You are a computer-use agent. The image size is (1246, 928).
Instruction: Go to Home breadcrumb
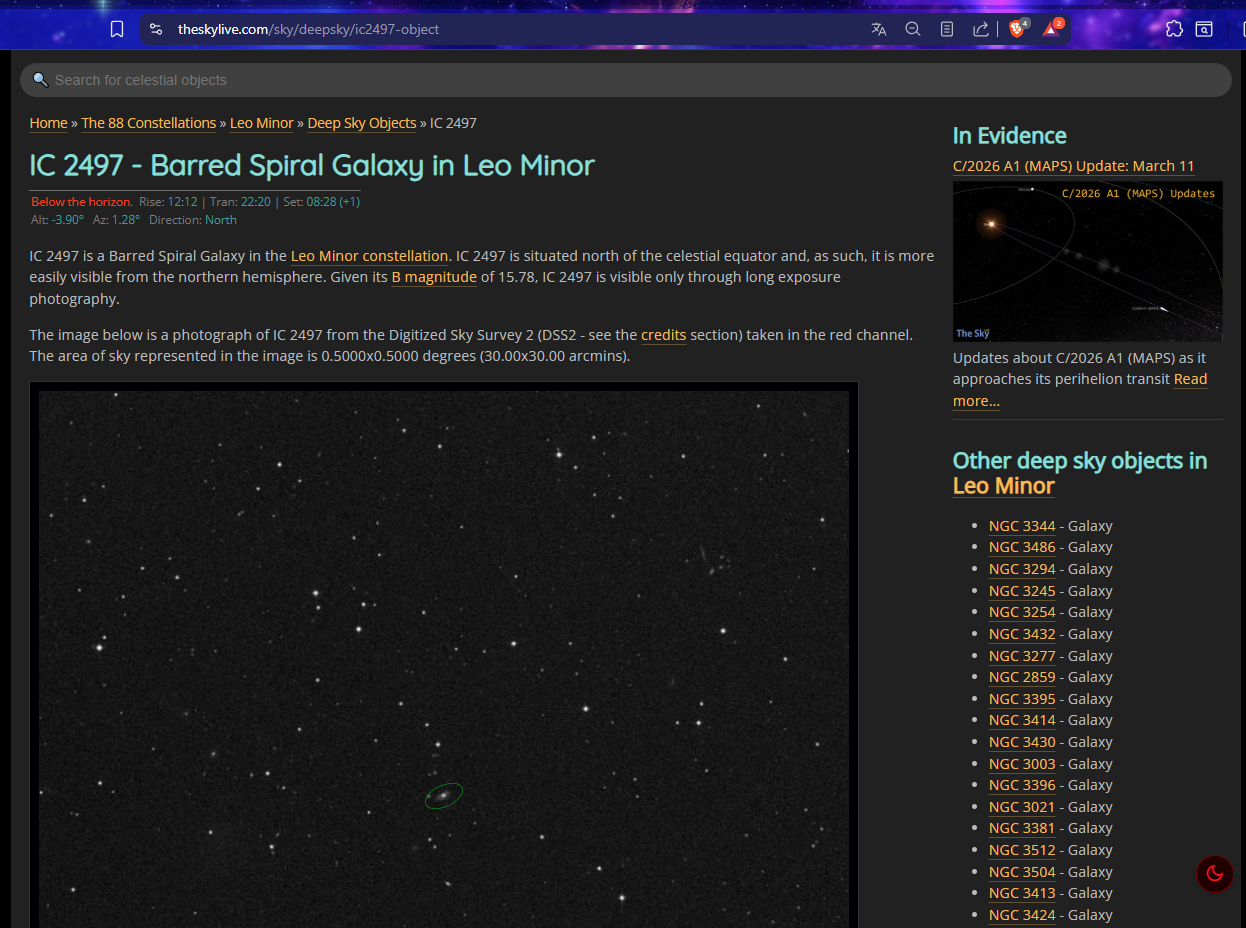49,123
